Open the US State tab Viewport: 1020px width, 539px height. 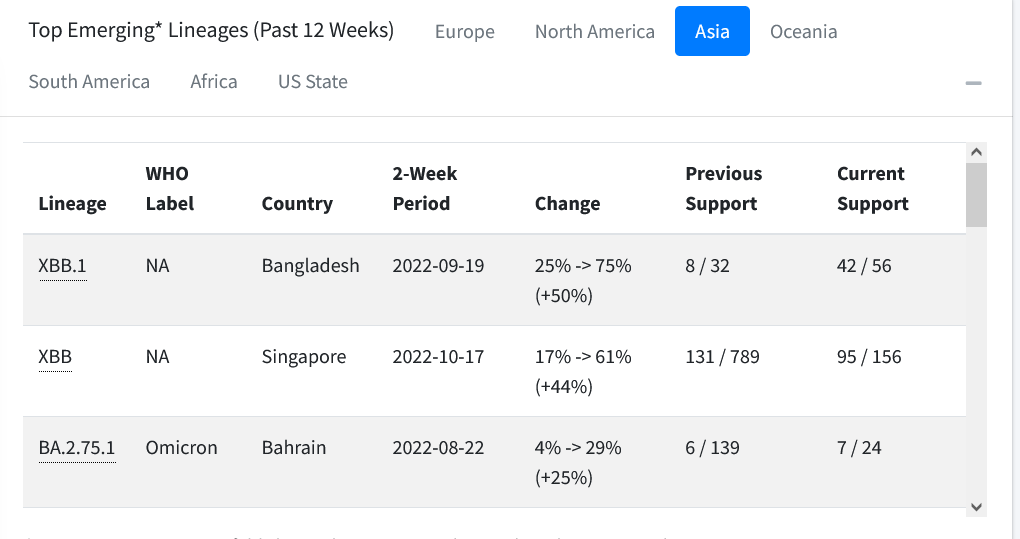point(313,81)
